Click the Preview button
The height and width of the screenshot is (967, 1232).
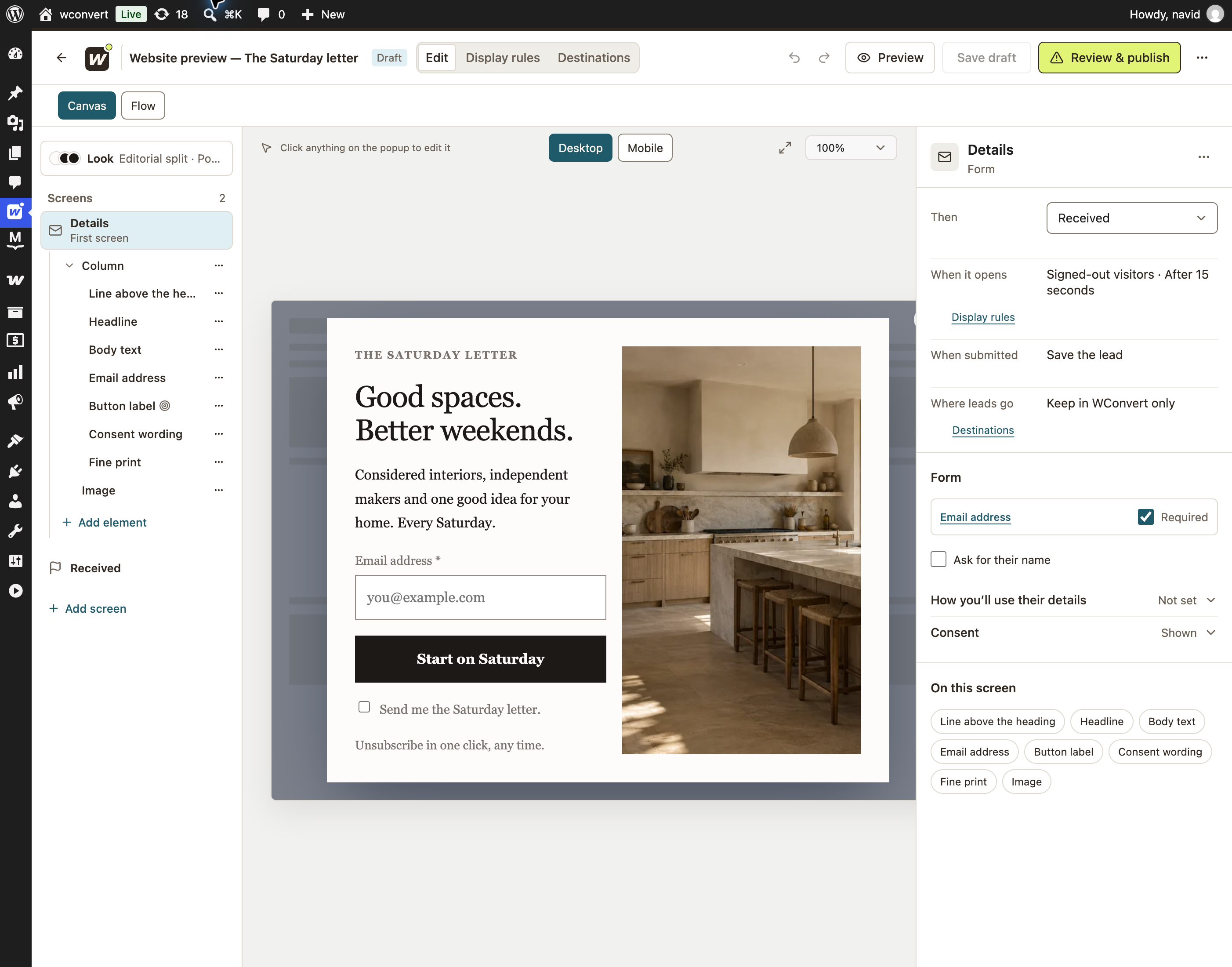click(x=890, y=58)
